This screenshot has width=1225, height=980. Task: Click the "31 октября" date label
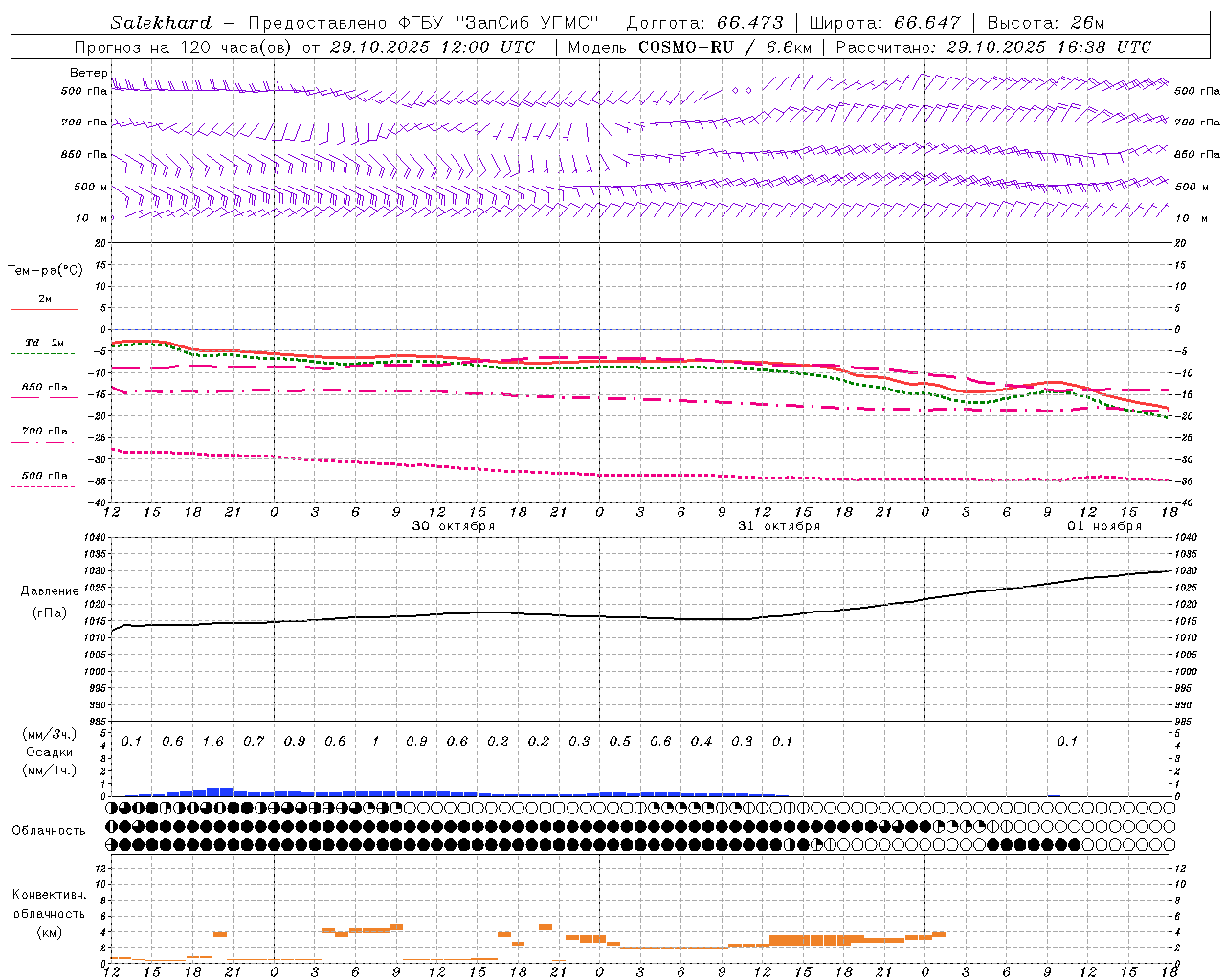pos(779,526)
